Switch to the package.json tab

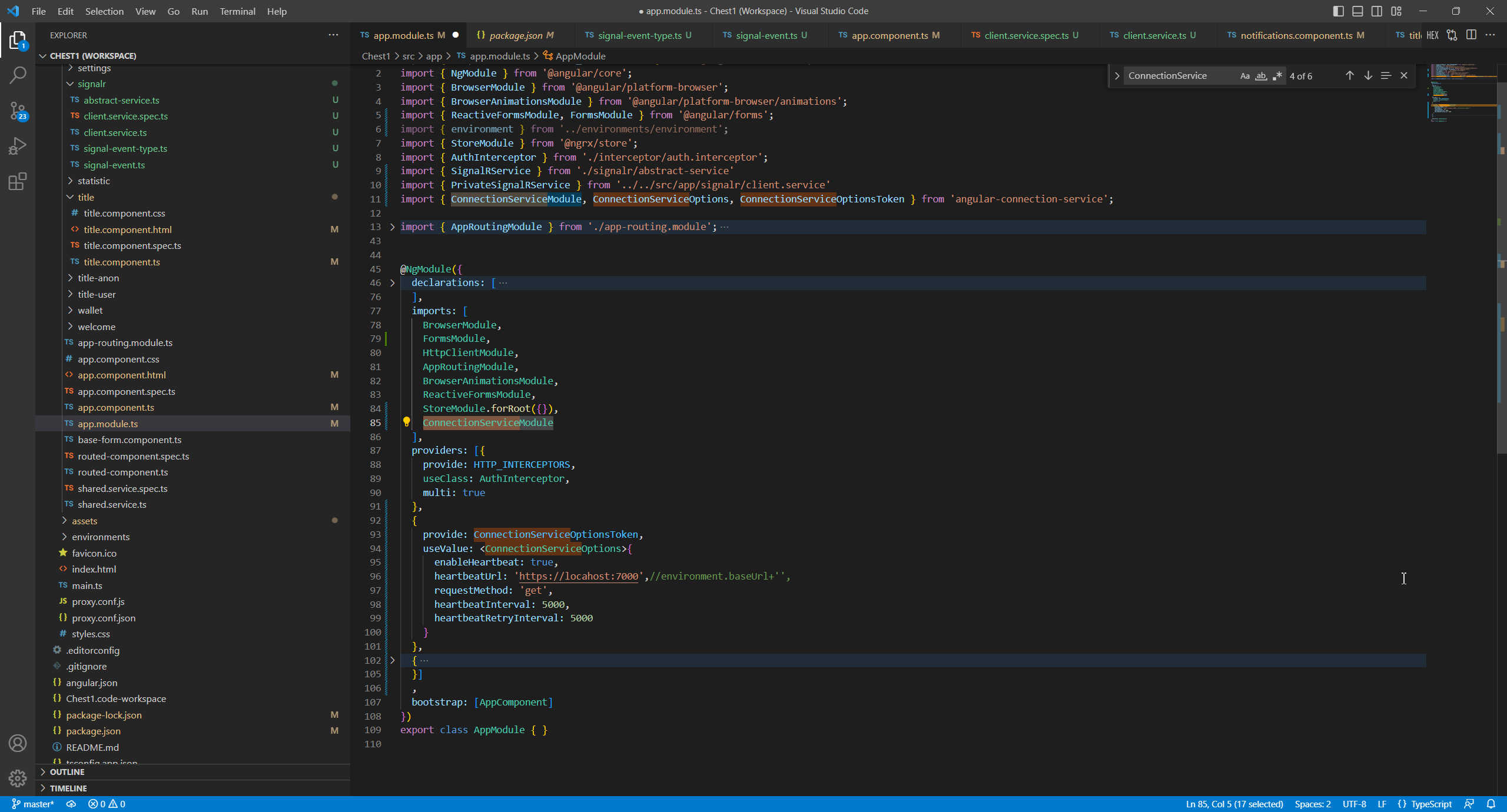pyautogui.click(x=515, y=35)
